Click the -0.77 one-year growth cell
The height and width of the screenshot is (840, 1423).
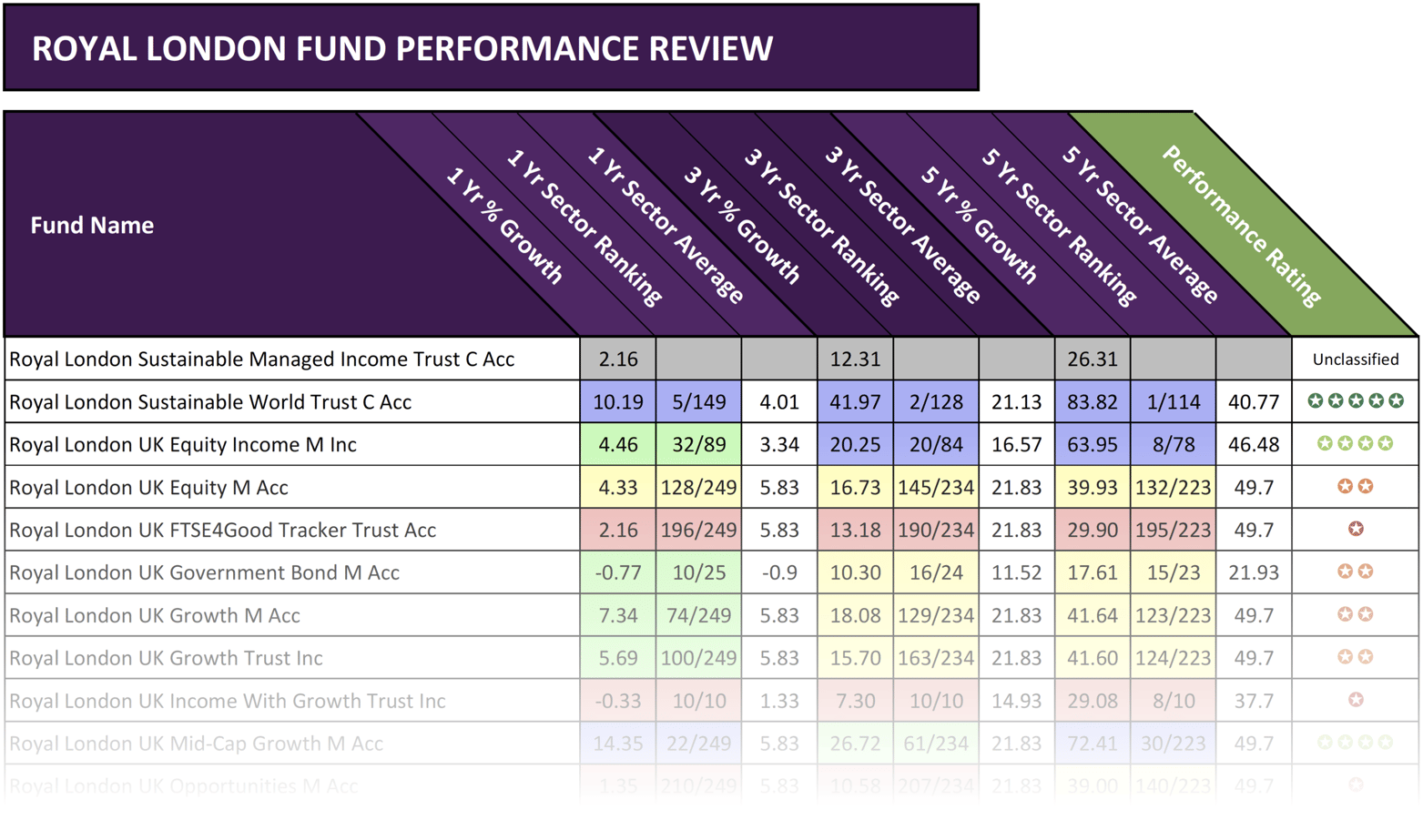618,573
